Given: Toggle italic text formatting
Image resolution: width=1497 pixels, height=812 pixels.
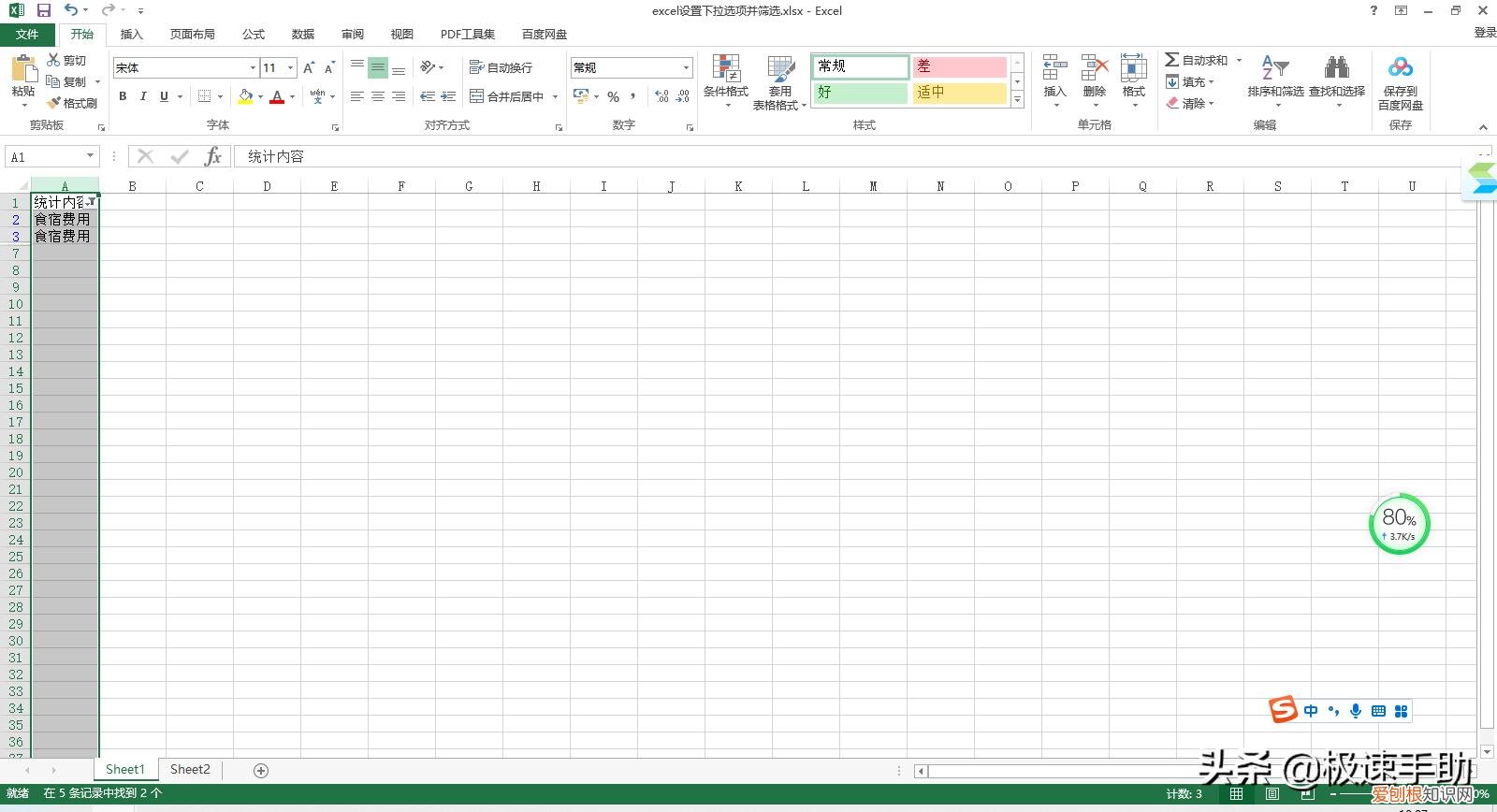Looking at the screenshot, I should pyautogui.click(x=143, y=96).
